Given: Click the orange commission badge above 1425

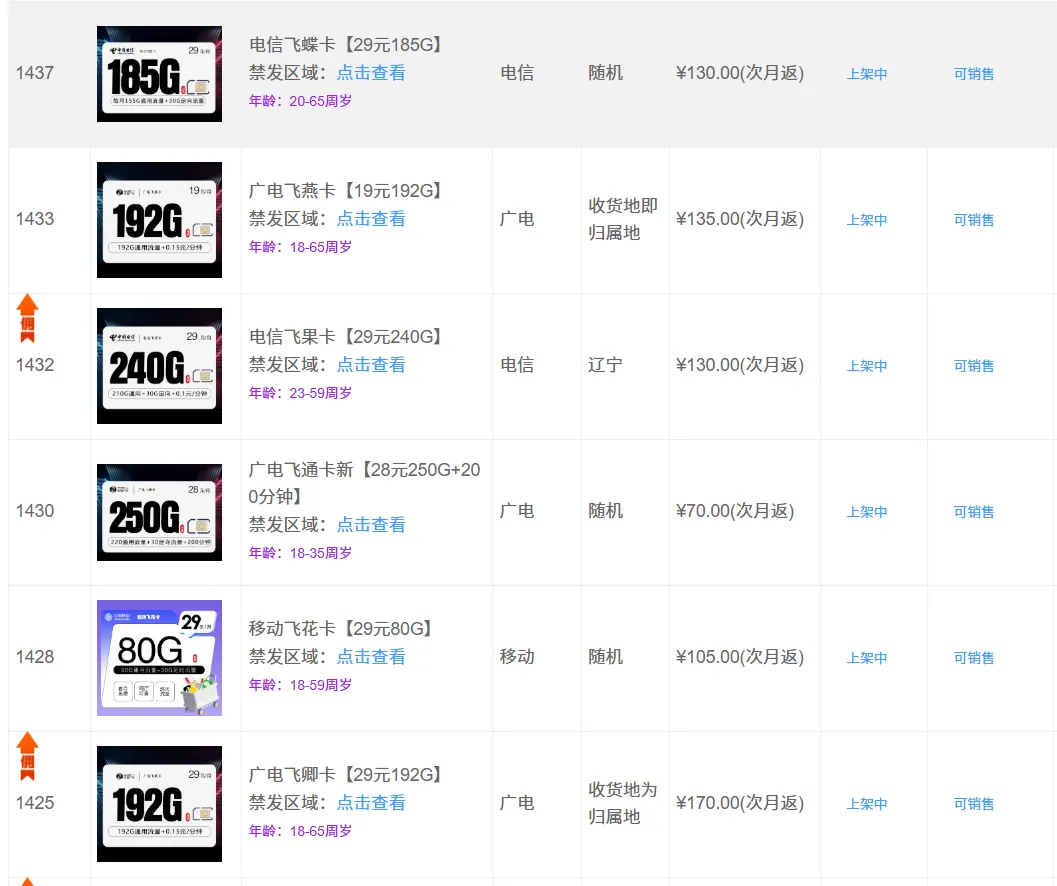Looking at the screenshot, I should (x=27, y=756).
